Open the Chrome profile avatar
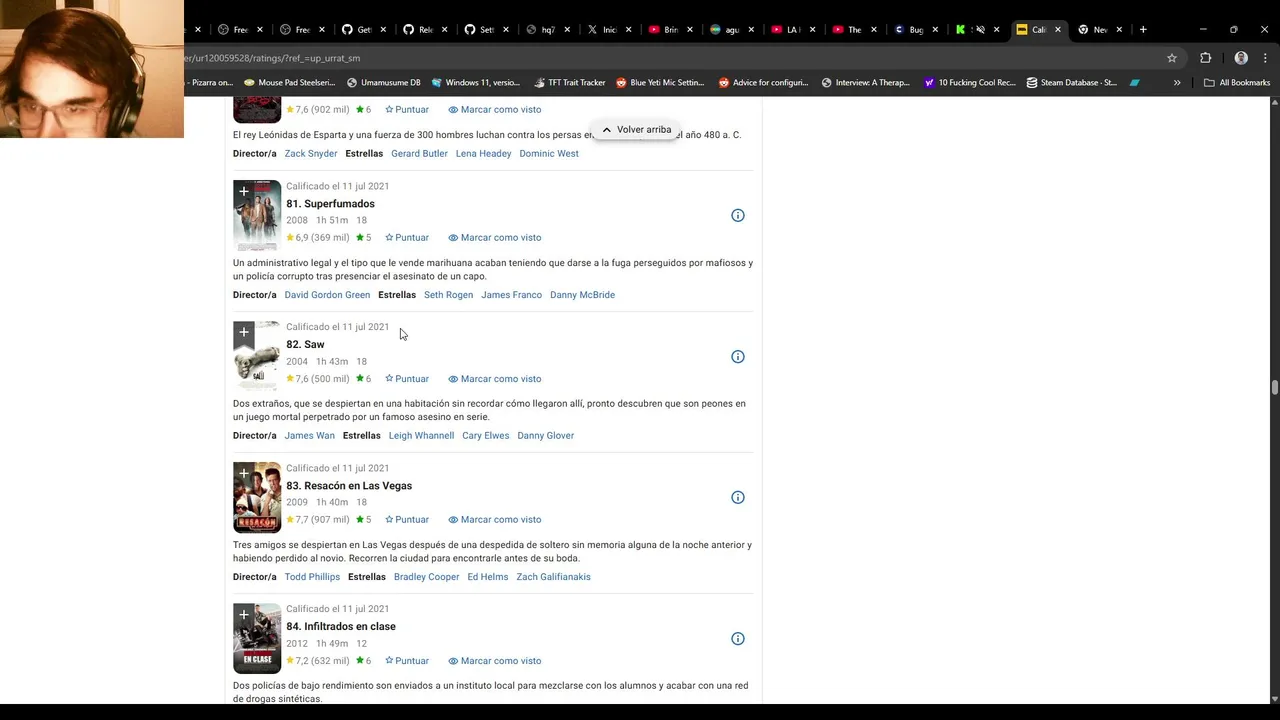 pos(1241,58)
